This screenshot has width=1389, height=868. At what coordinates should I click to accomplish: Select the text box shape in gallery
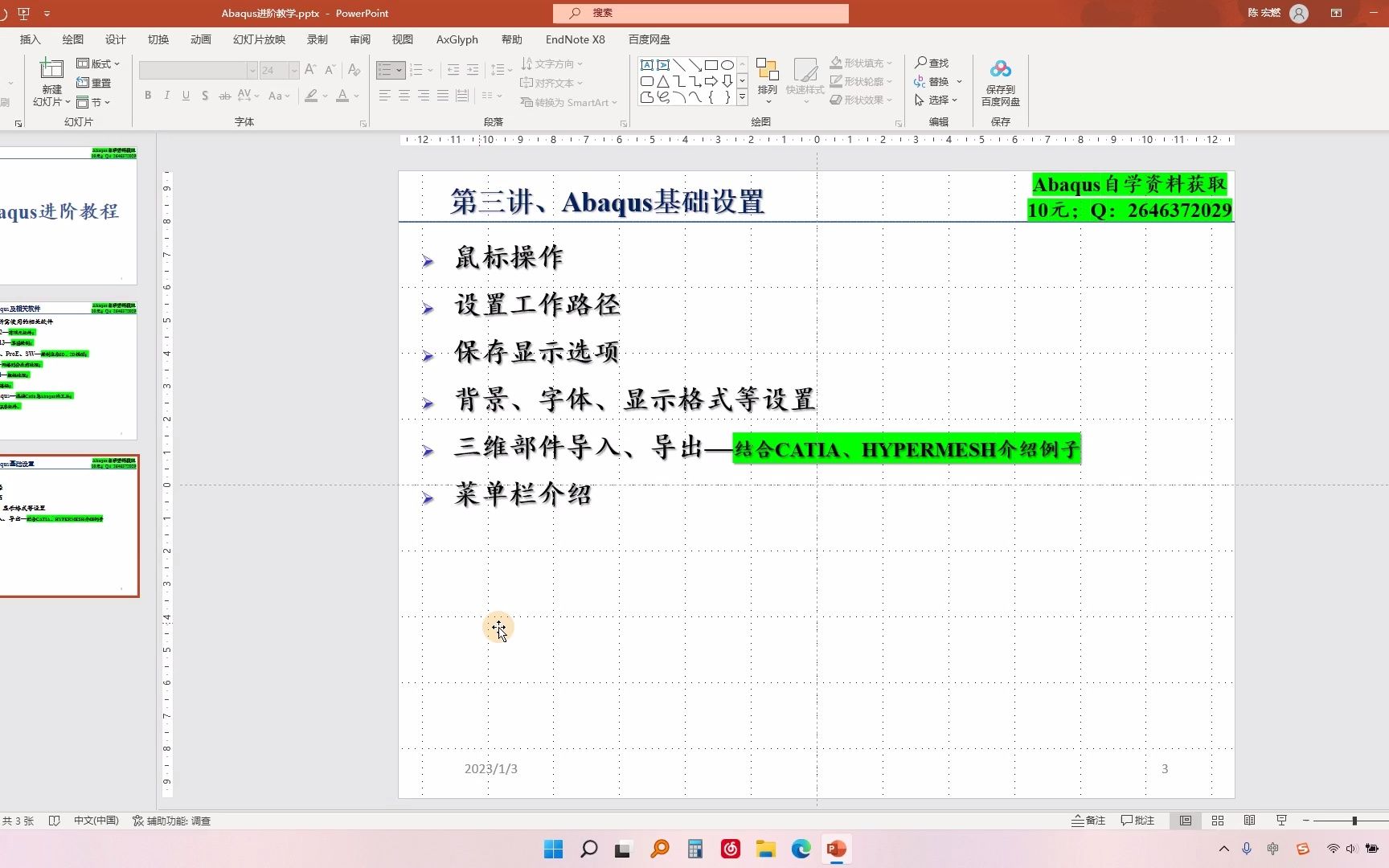point(647,65)
